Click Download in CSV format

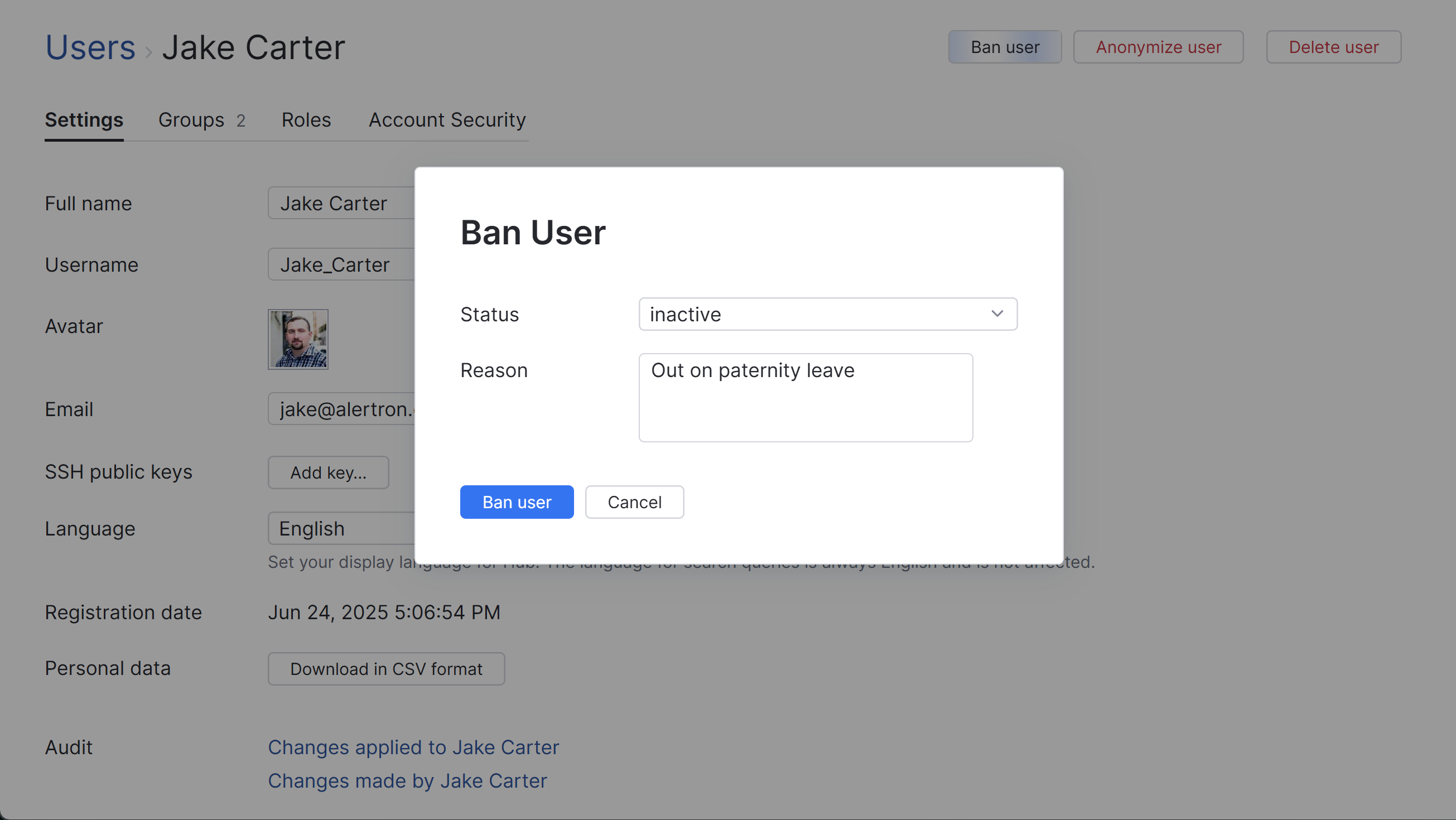coord(386,668)
